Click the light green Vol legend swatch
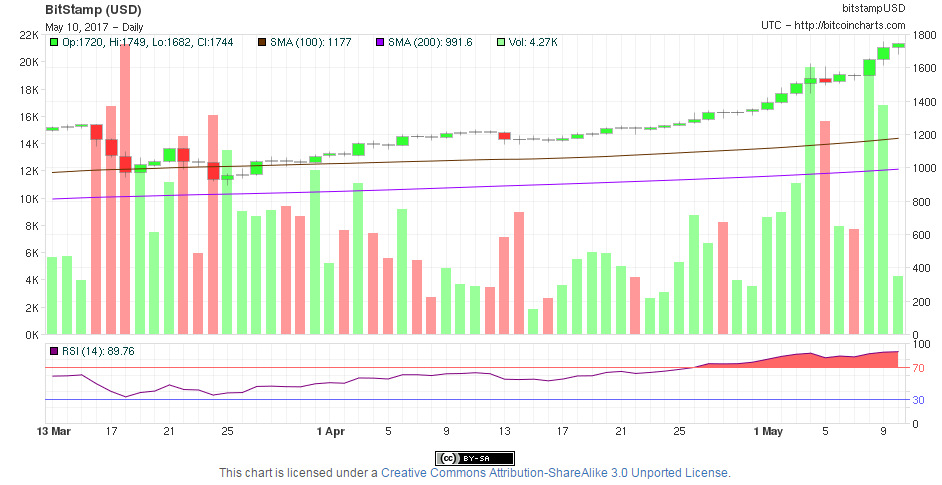The width and height of the screenshot is (942, 485). coord(501,43)
